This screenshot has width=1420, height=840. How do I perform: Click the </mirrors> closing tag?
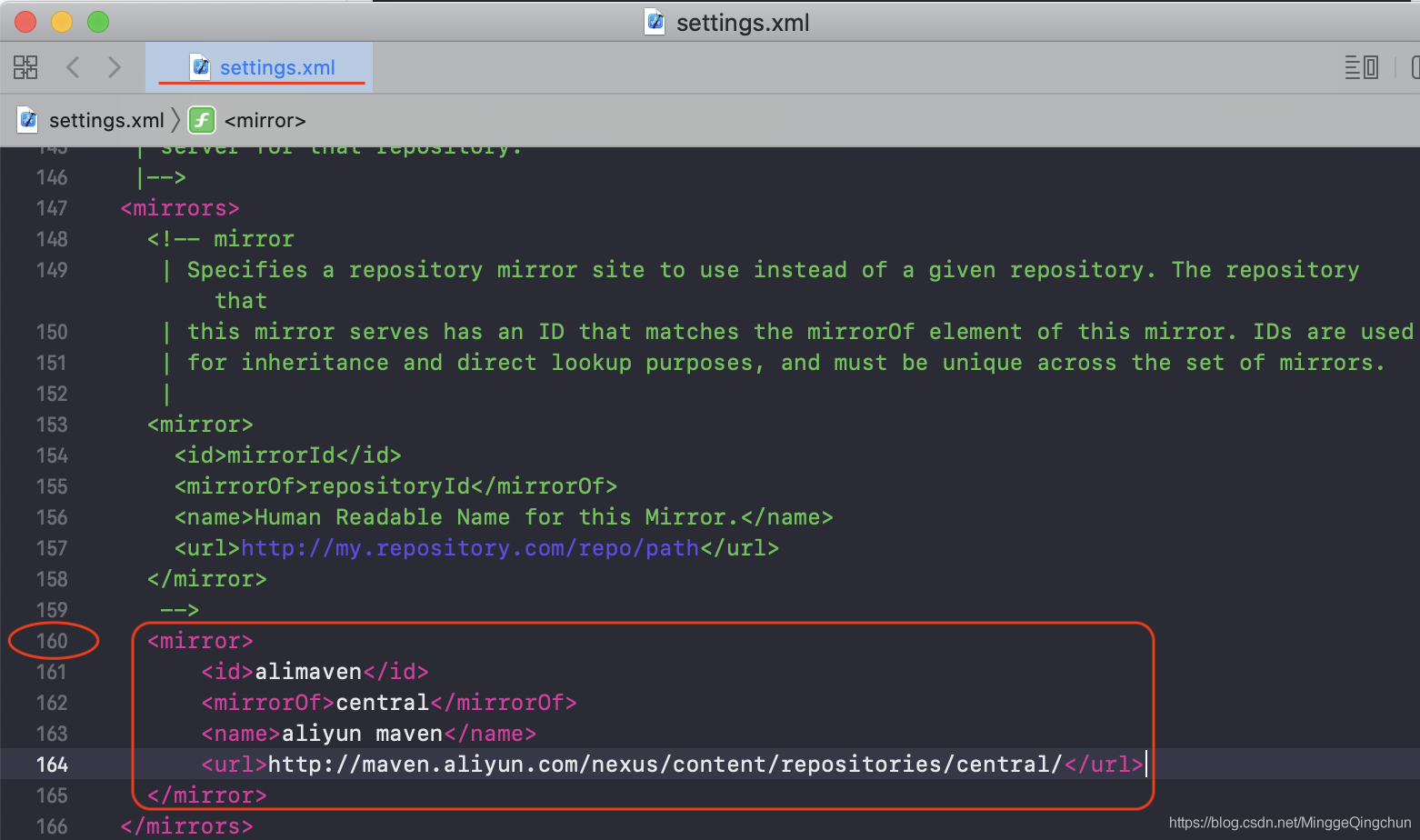click(x=187, y=826)
